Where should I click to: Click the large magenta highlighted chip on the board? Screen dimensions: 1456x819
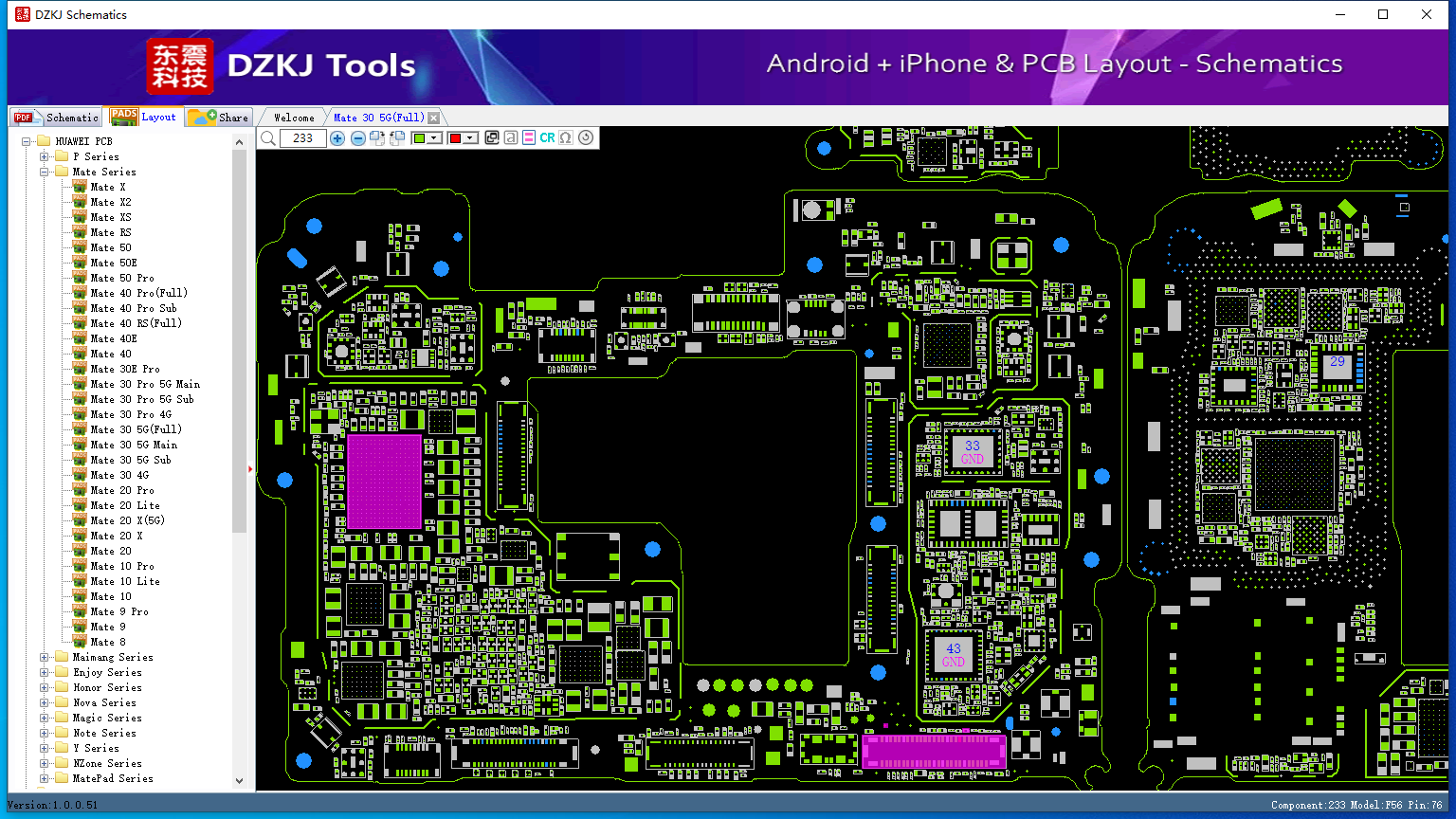pos(384,482)
